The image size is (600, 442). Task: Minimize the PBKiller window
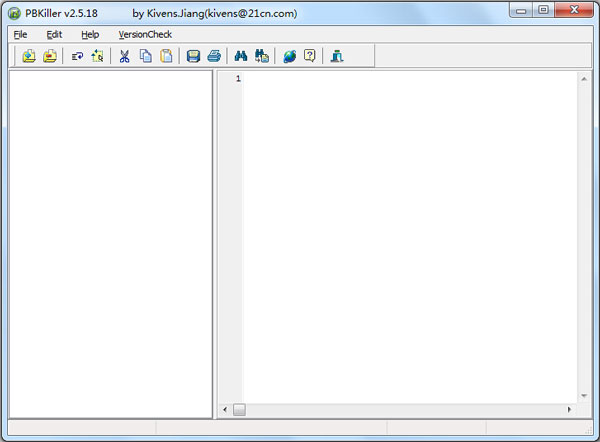[x=521, y=10]
